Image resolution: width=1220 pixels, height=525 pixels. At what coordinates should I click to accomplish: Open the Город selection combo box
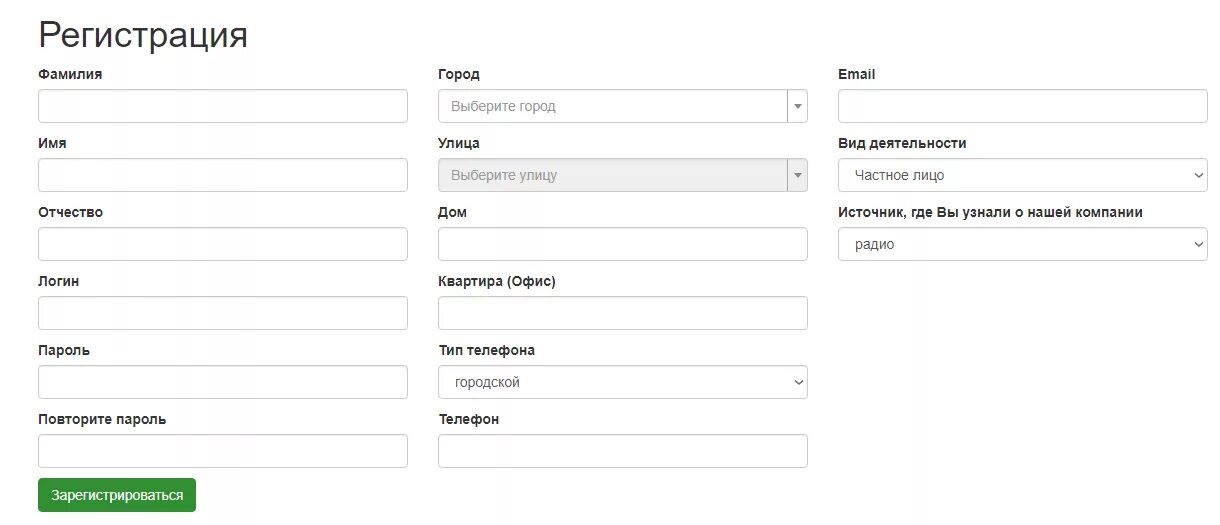click(612, 106)
